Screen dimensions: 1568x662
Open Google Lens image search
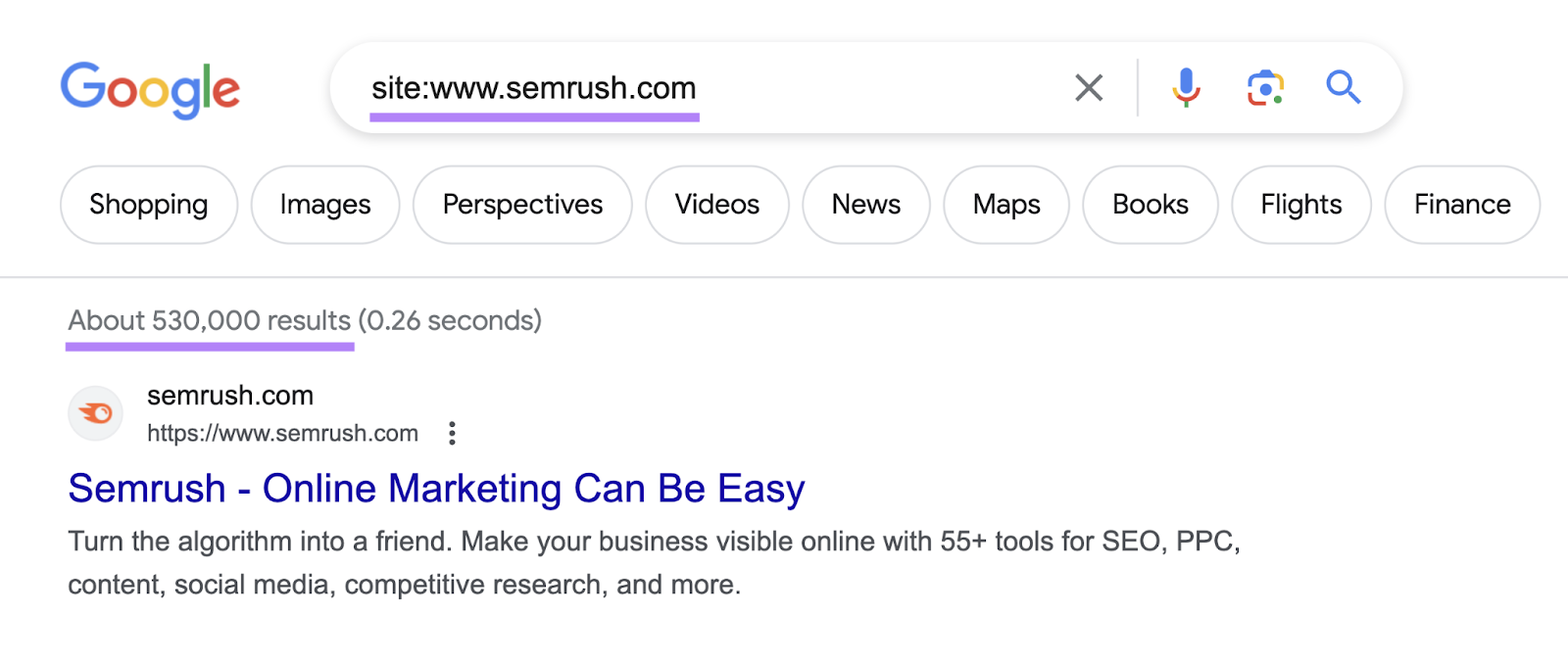tap(1264, 87)
